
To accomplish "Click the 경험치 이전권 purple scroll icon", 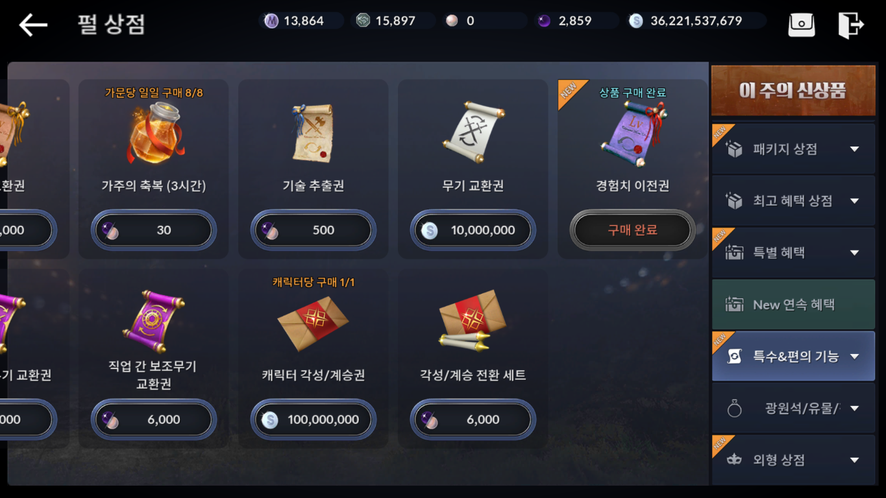I will pyautogui.click(x=632, y=135).
